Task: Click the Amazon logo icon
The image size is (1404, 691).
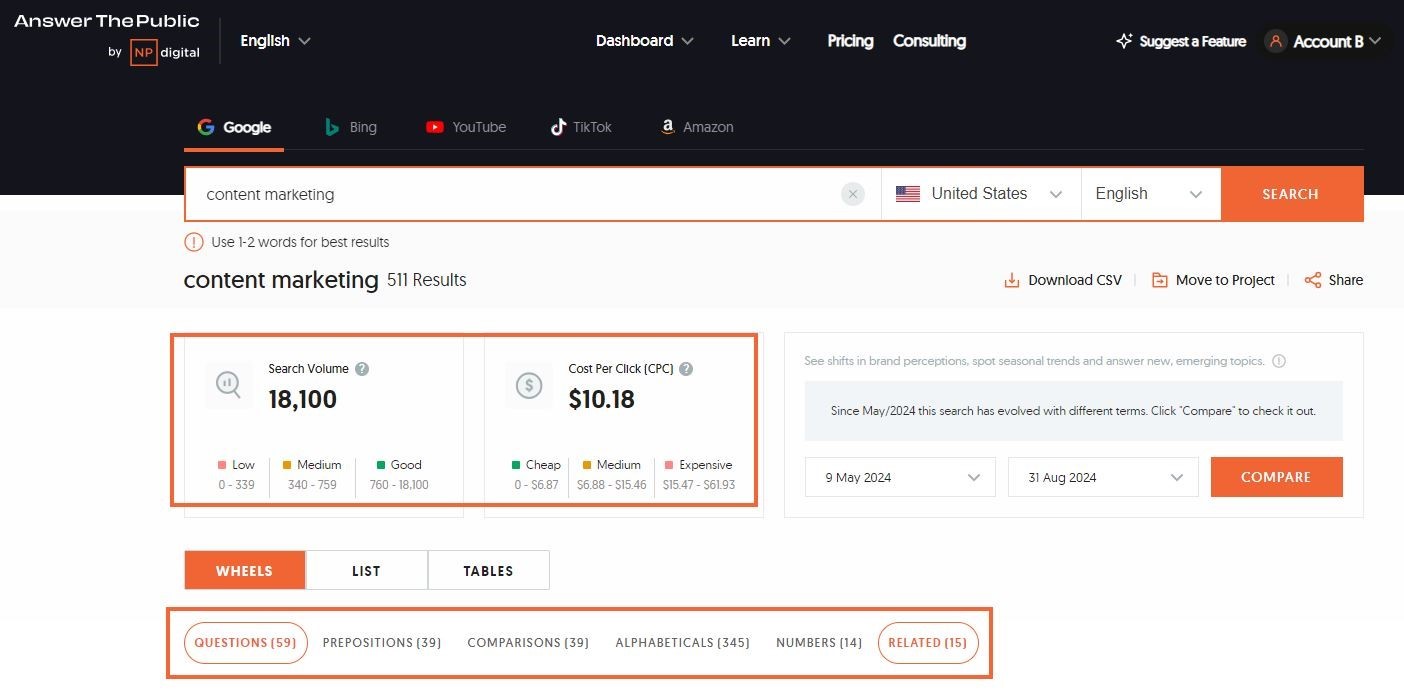Action: (667, 127)
